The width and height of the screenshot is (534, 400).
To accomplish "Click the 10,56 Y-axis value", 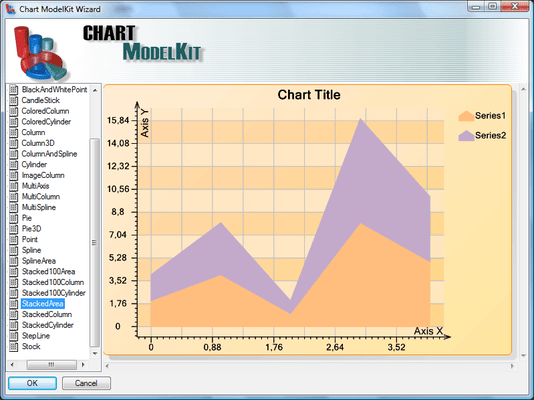I will click(118, 189).
